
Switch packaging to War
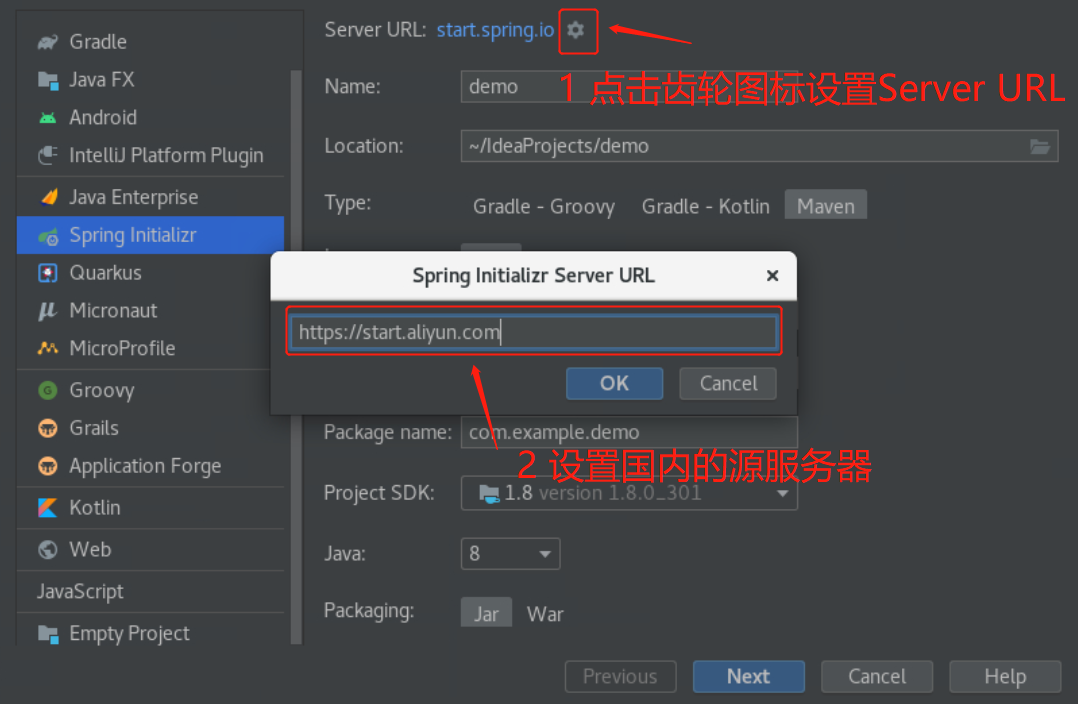[x=545, y=613]
